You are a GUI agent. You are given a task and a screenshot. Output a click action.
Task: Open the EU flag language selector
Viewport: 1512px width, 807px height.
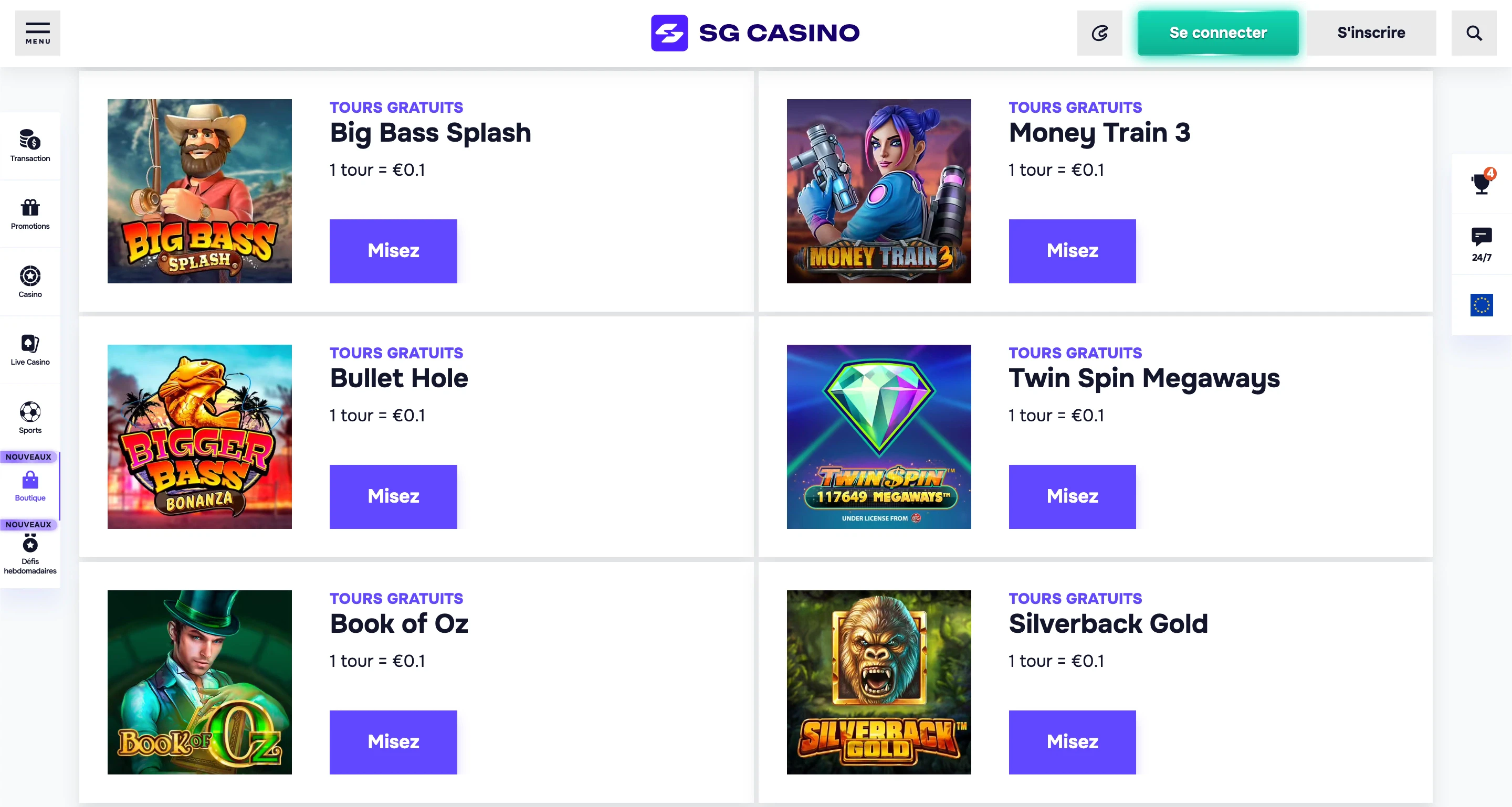1481,305
